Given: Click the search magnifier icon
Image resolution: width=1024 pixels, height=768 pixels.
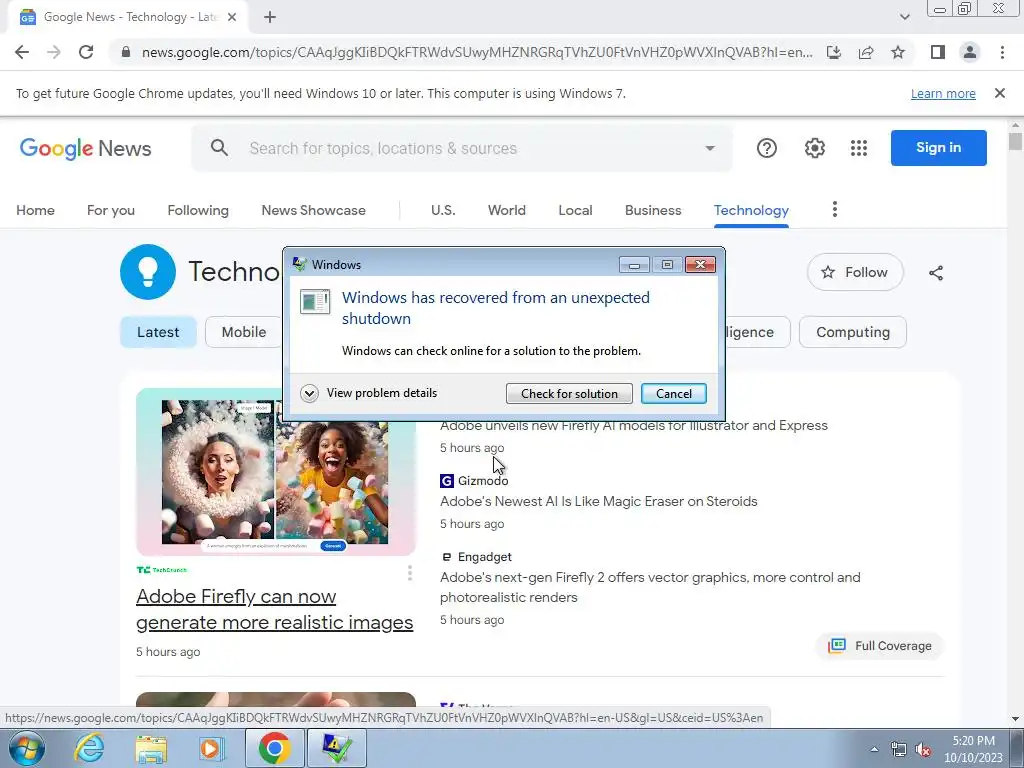Looking at the screenshot, I should pyautogui.click(x=219, y=148).
